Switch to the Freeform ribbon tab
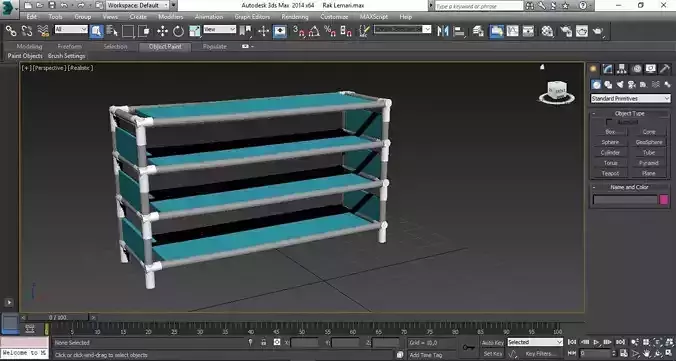The image size is (676, 361). [69, 47]
